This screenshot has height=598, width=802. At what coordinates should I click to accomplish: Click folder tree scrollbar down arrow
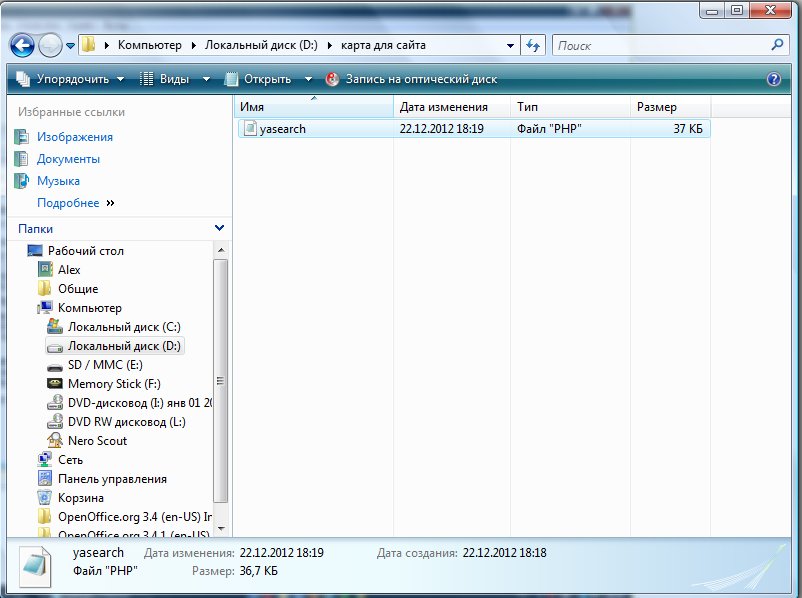click(221, 528)
